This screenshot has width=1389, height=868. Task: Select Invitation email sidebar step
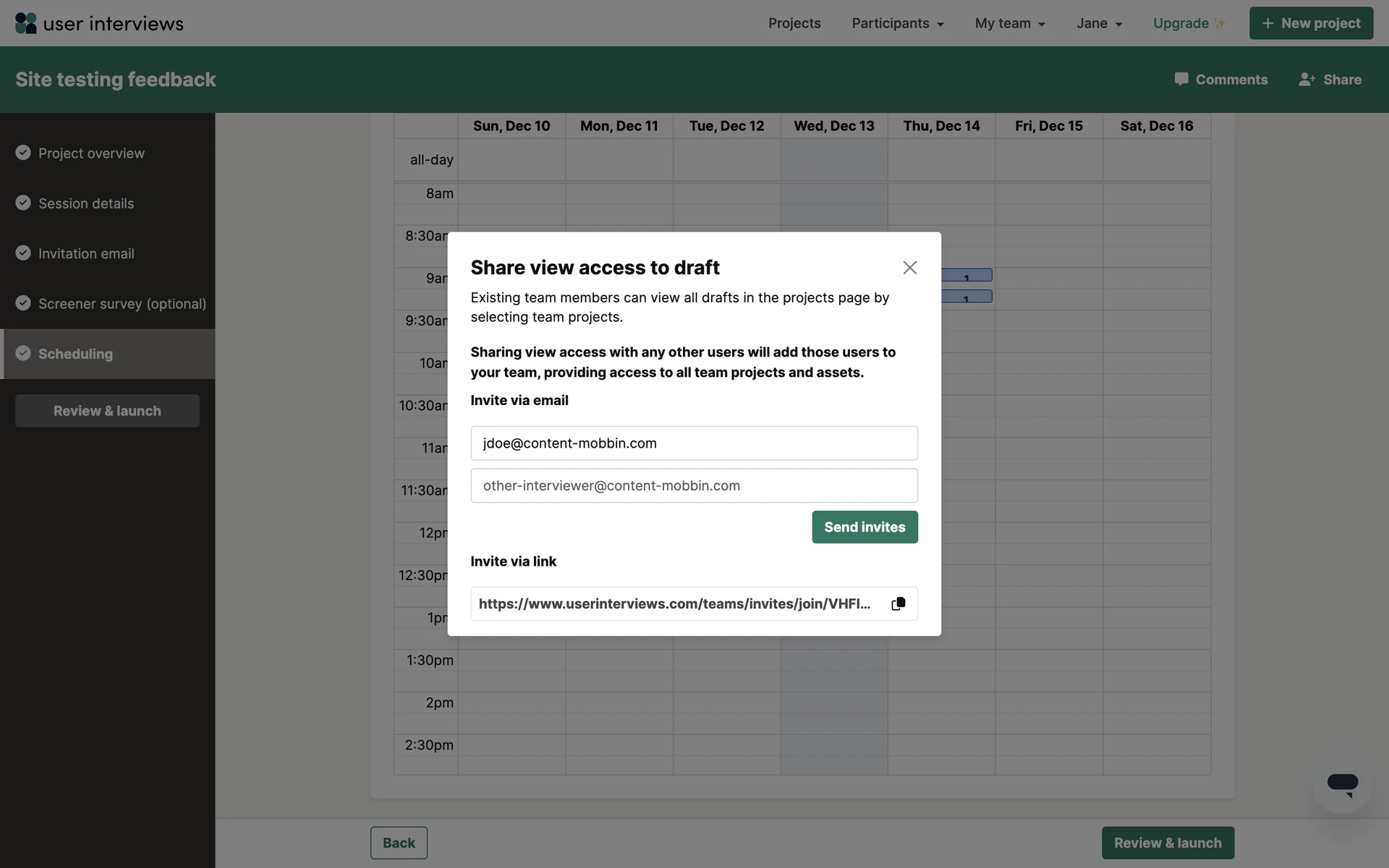[x=86, y=253]
